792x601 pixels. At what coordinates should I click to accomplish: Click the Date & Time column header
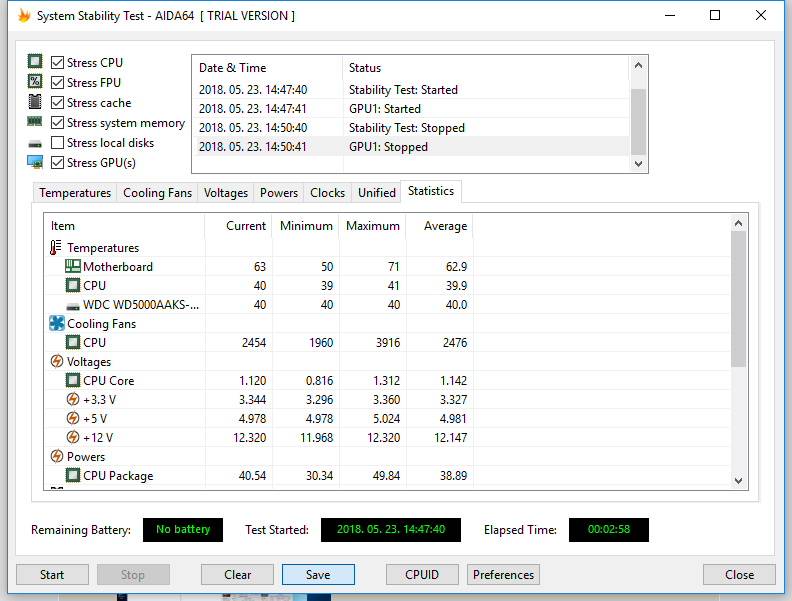point(268,68)
